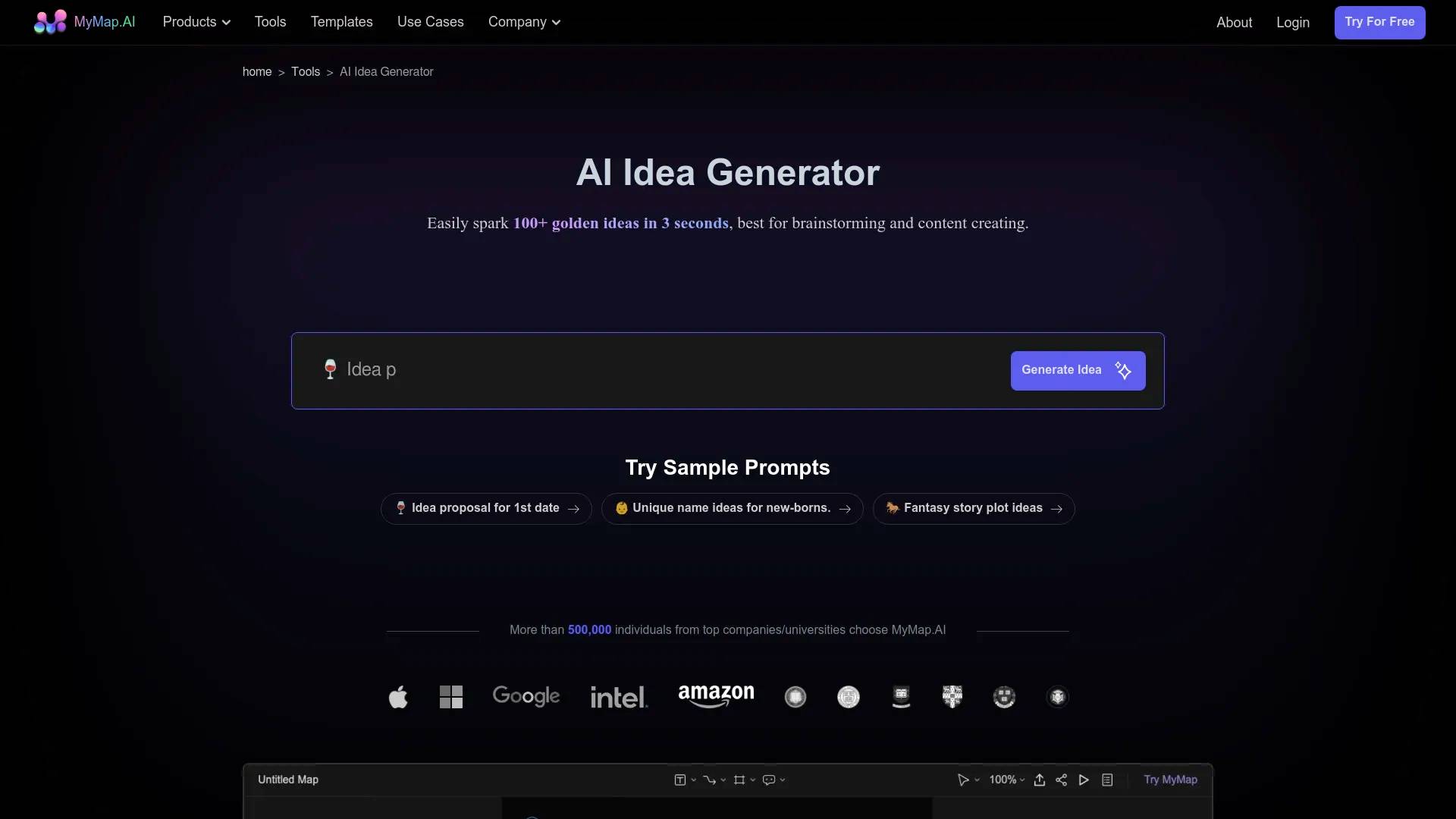Click the wine glass emoji icon in input
The height and width of the screenshot is (819, 1456).
tap(330, 369)
